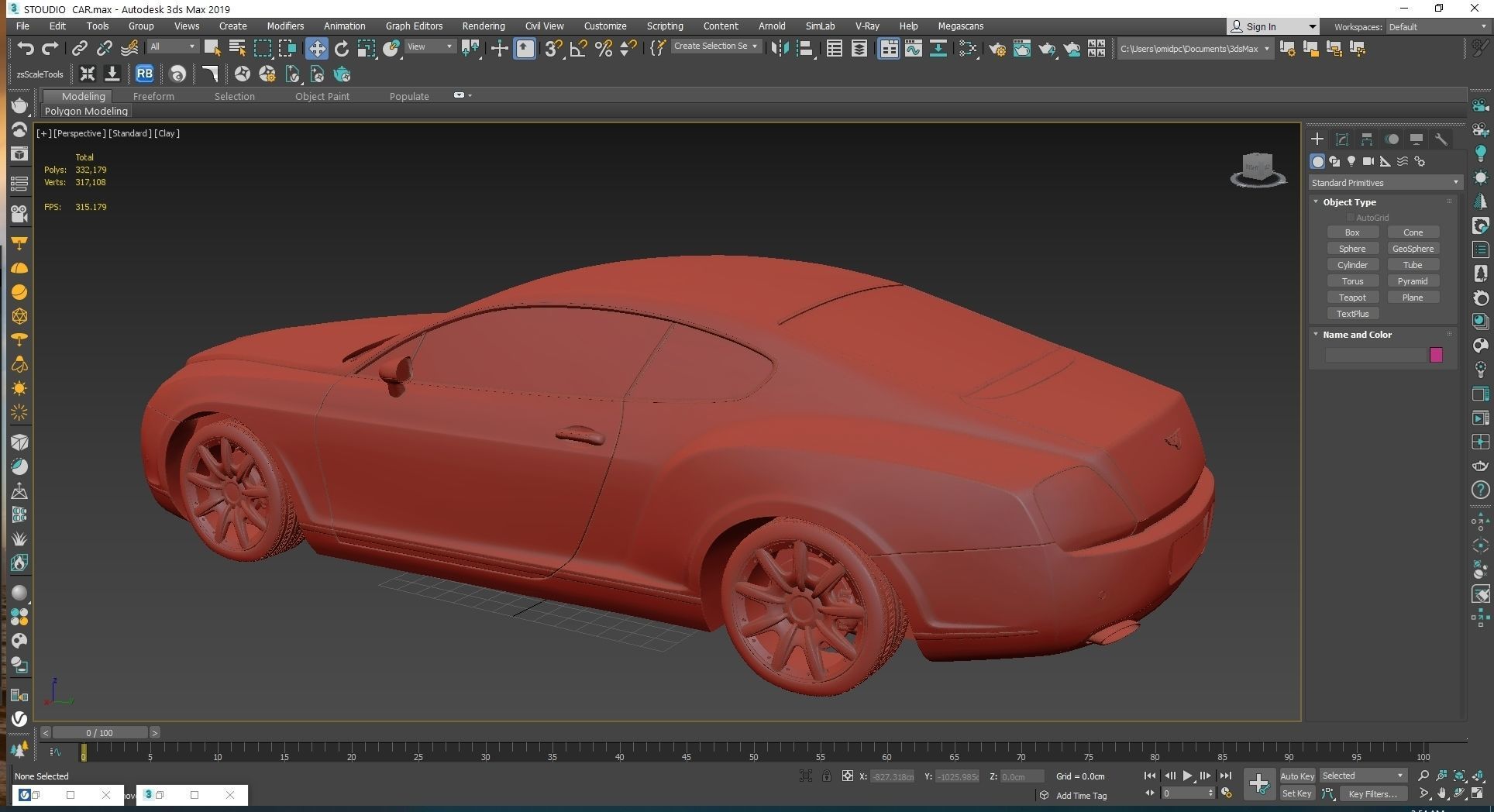Open the Render Setup teapot icon

997,49
